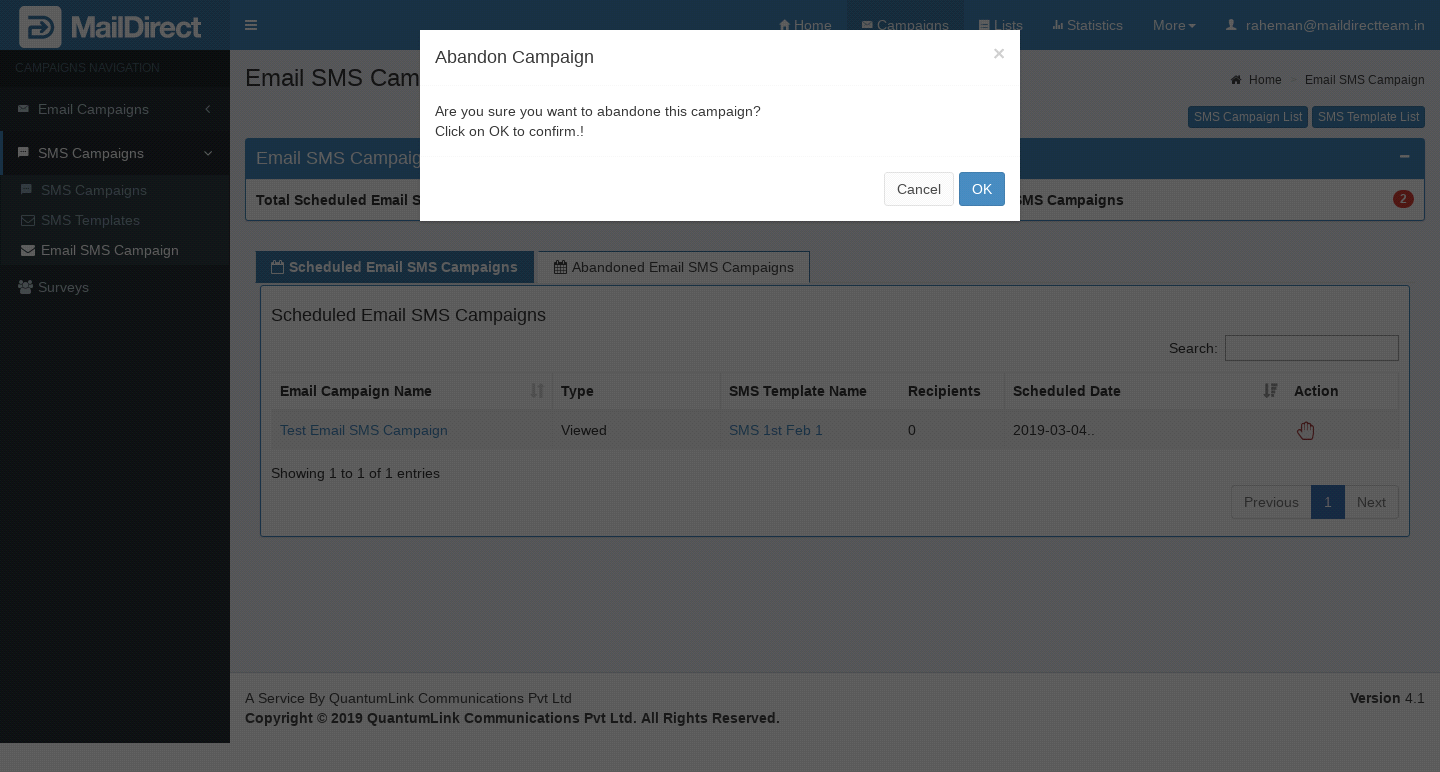Sort by Scheduled Date icon
1440x772 pixels.
click(1270, 391)
